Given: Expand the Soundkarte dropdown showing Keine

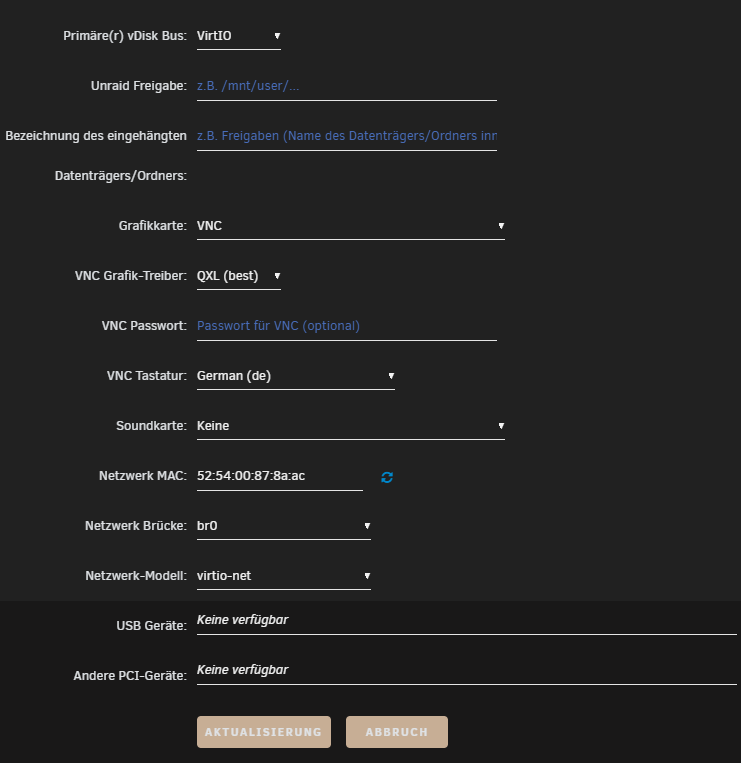Looking at the screenshot, I should (350, 426).
